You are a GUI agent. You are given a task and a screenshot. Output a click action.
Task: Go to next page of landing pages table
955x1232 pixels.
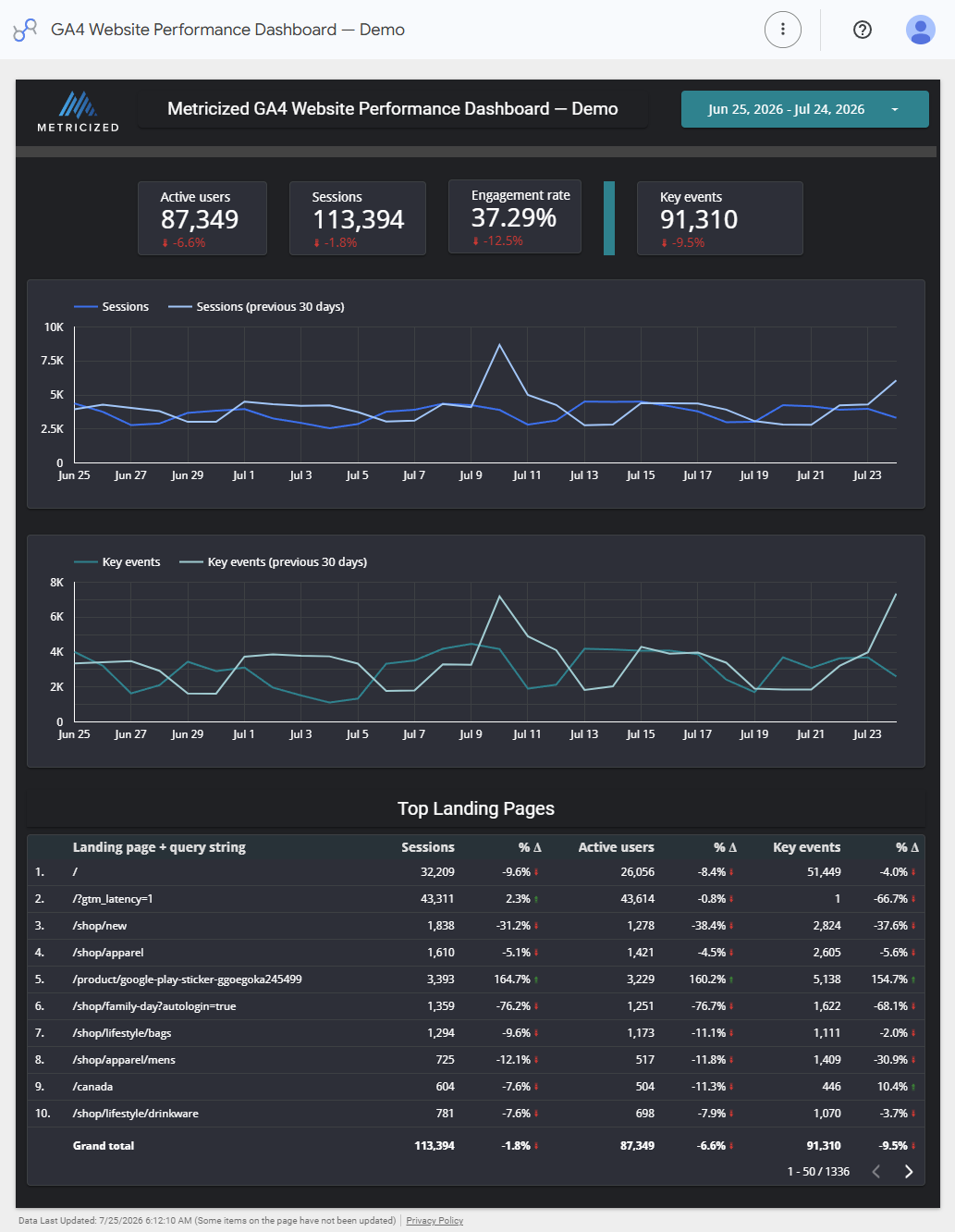(909, 1171)
